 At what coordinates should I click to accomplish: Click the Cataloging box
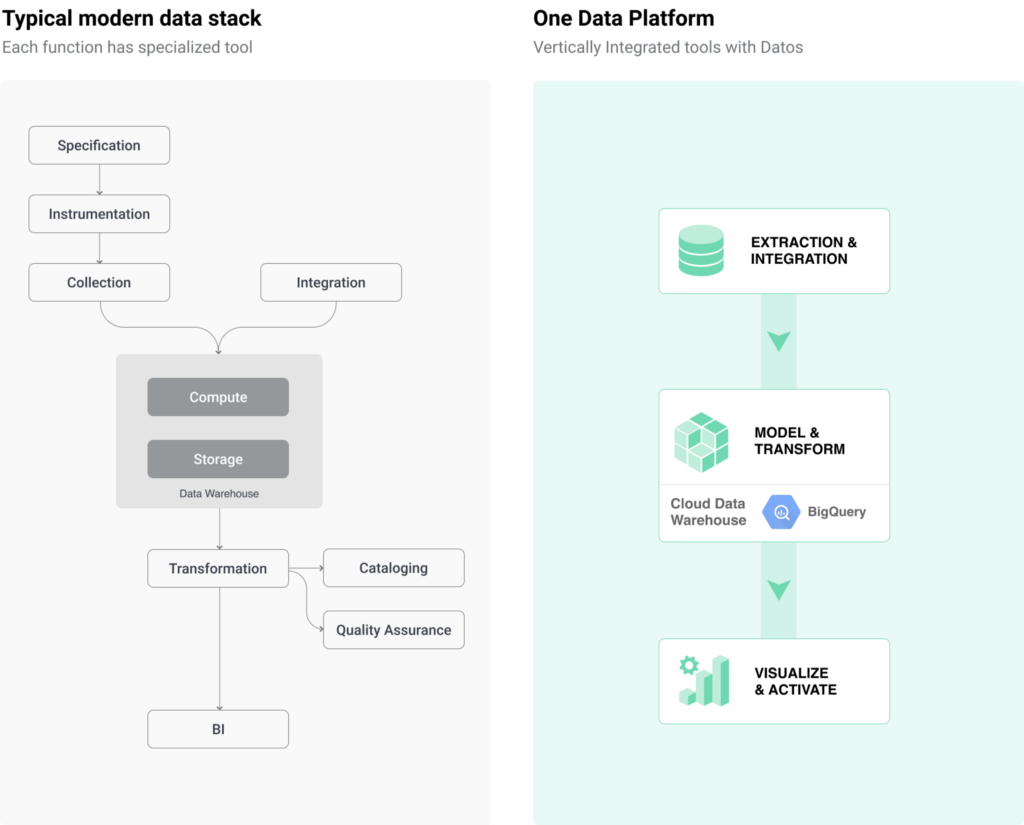click(x=394, y=568)
